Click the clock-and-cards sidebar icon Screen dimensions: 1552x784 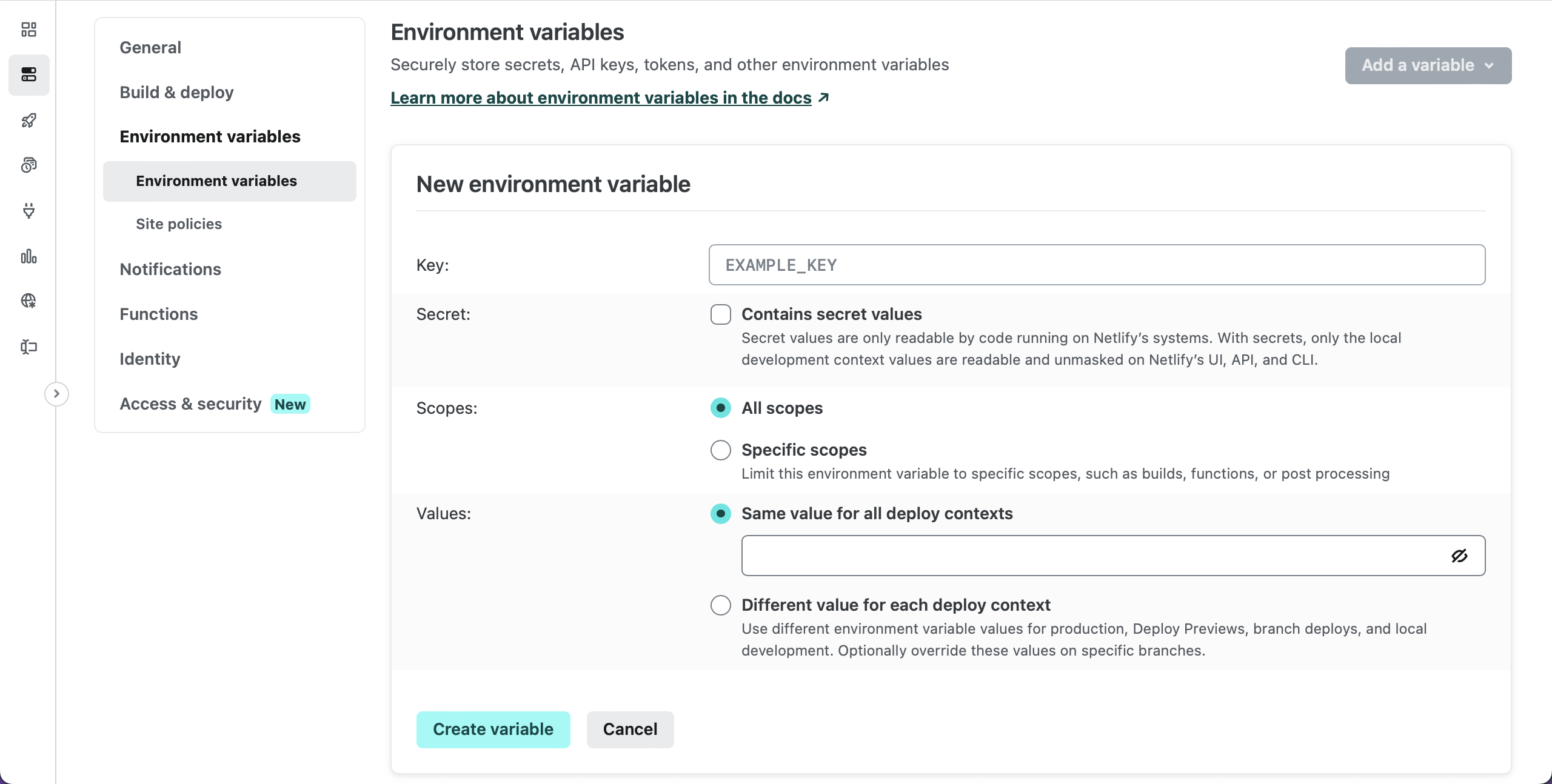click(28, 165)
